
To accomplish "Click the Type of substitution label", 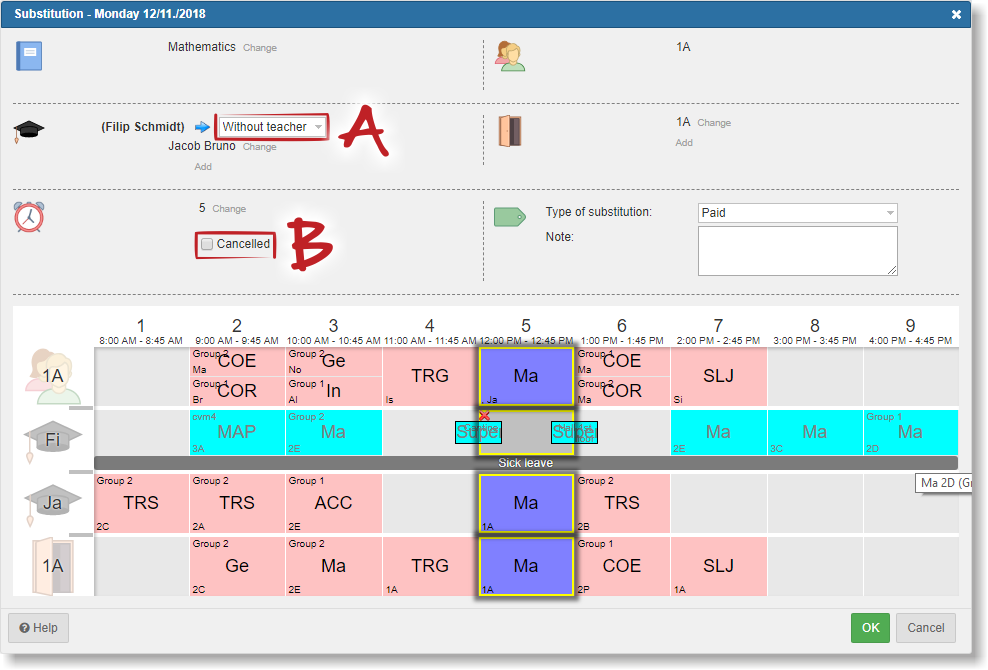I will coord(599,212).
